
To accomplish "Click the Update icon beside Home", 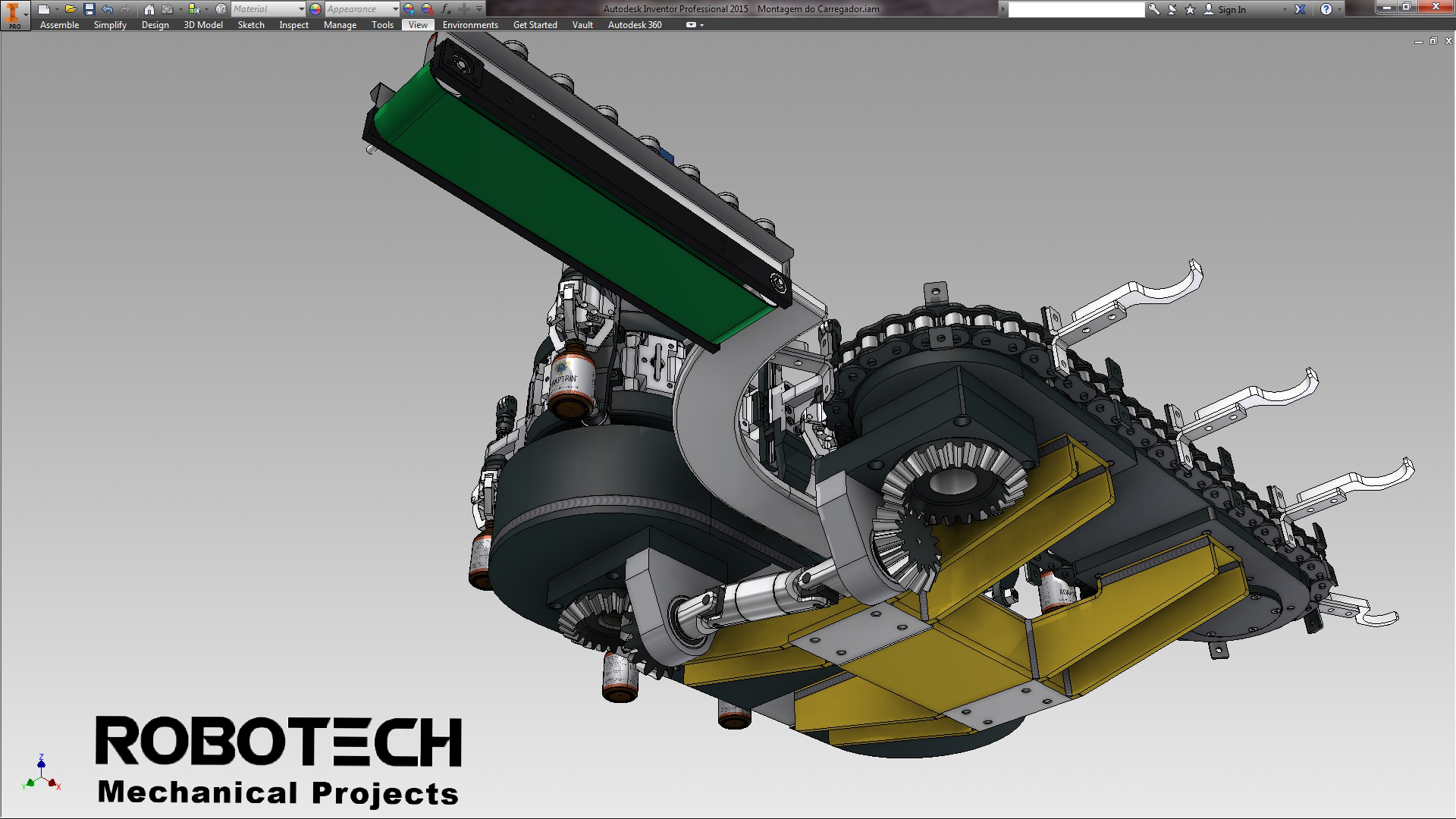I will (x=168, y=9).
